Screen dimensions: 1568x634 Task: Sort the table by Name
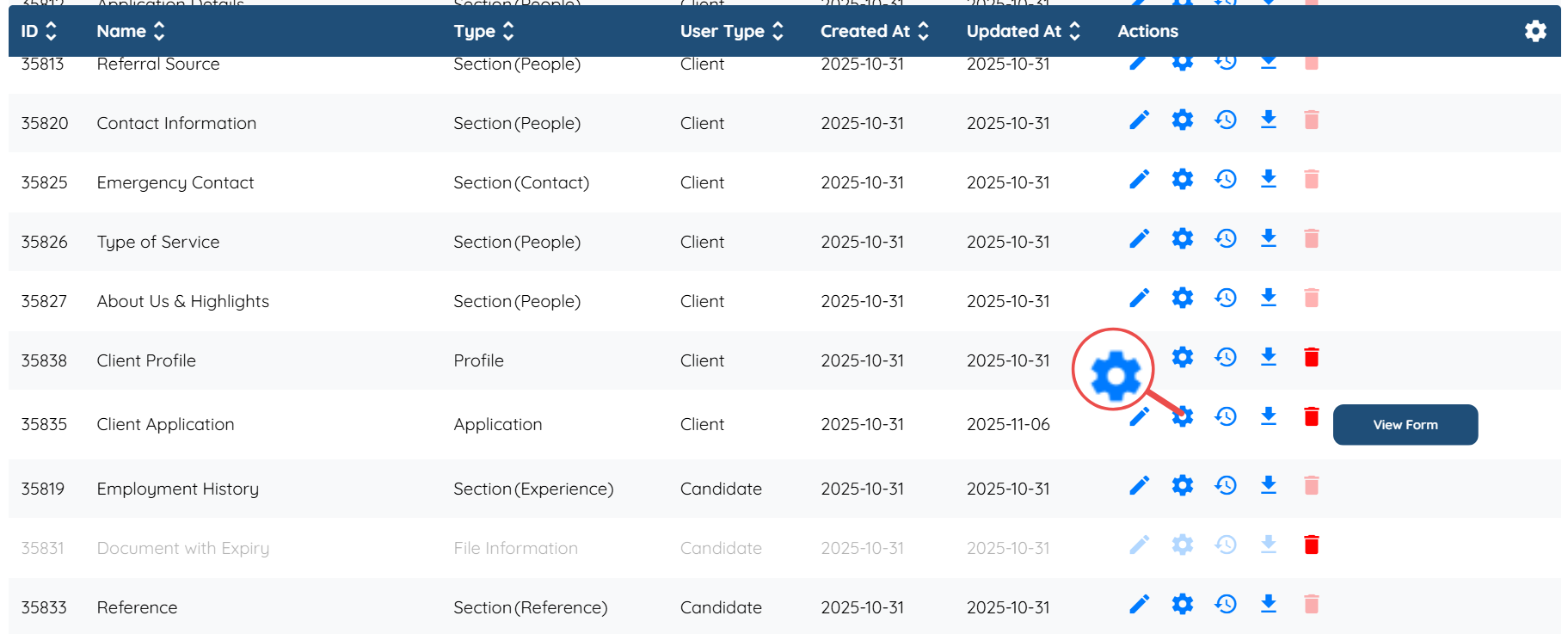[159, 31]
